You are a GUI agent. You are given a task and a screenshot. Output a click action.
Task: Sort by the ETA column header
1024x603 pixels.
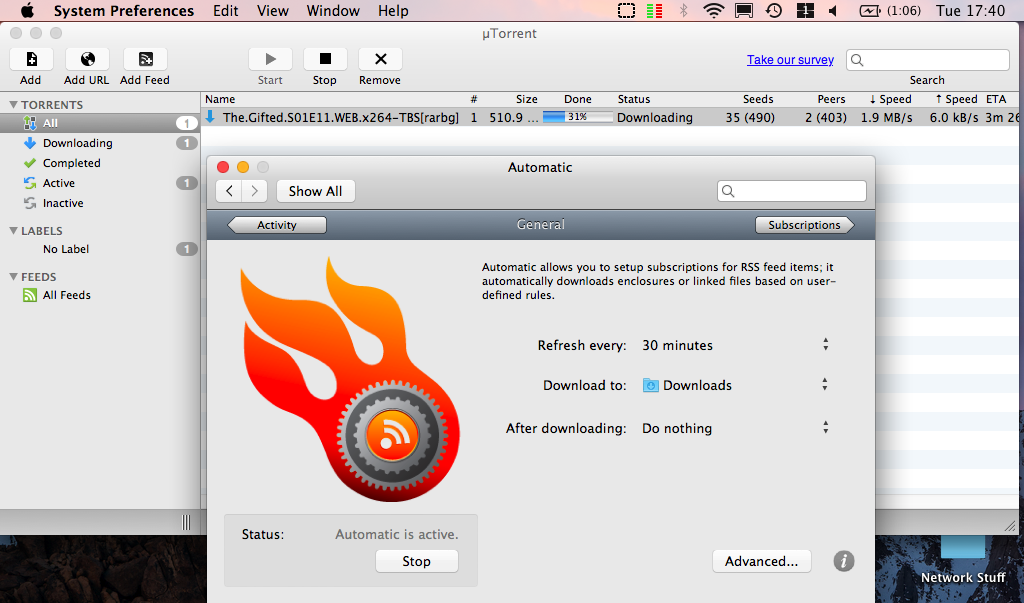click(x=996, y=99)
